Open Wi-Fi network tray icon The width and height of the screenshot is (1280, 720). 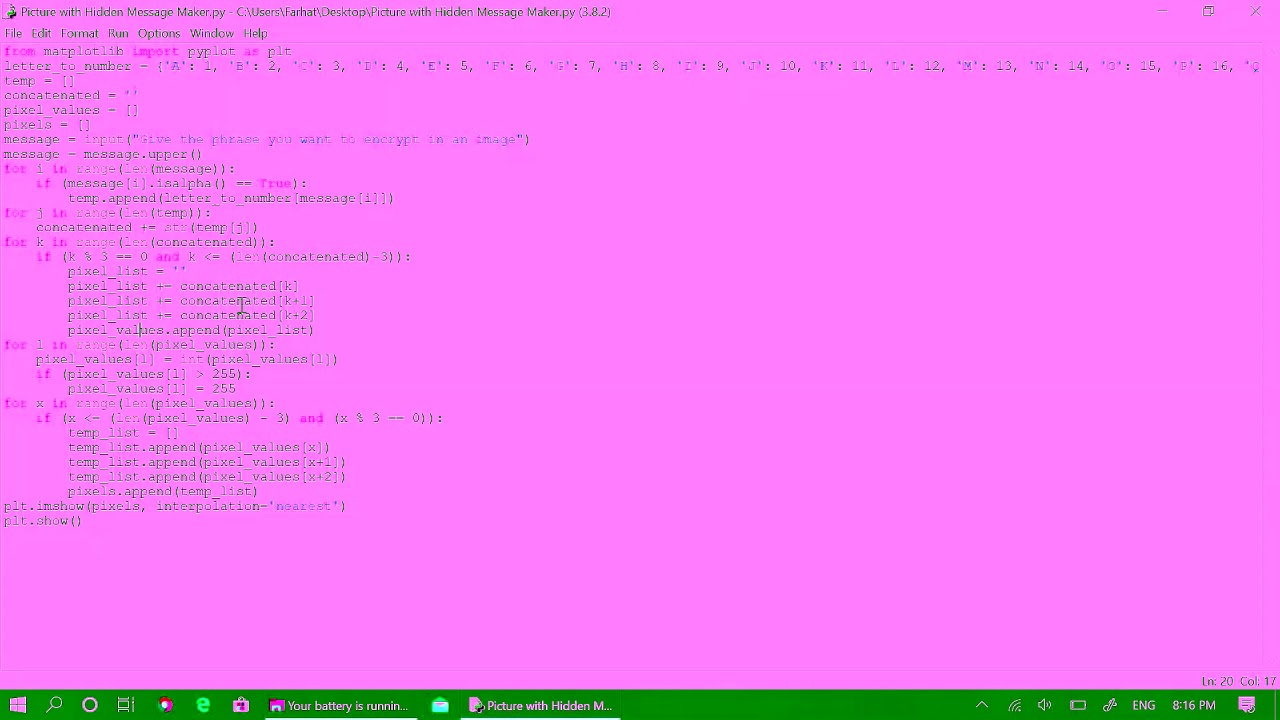pos(1014,705)
